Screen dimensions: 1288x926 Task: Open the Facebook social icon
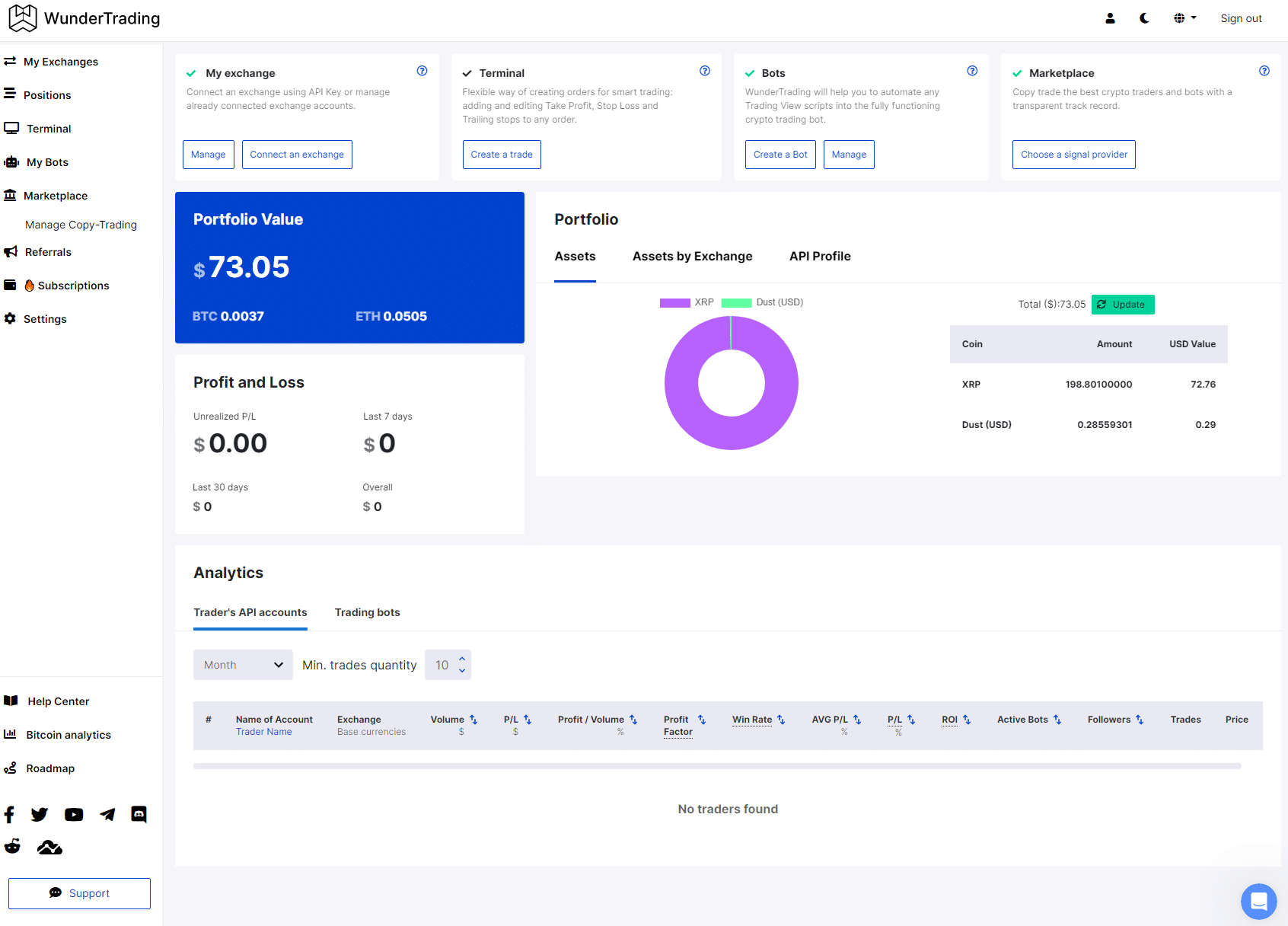9,815
